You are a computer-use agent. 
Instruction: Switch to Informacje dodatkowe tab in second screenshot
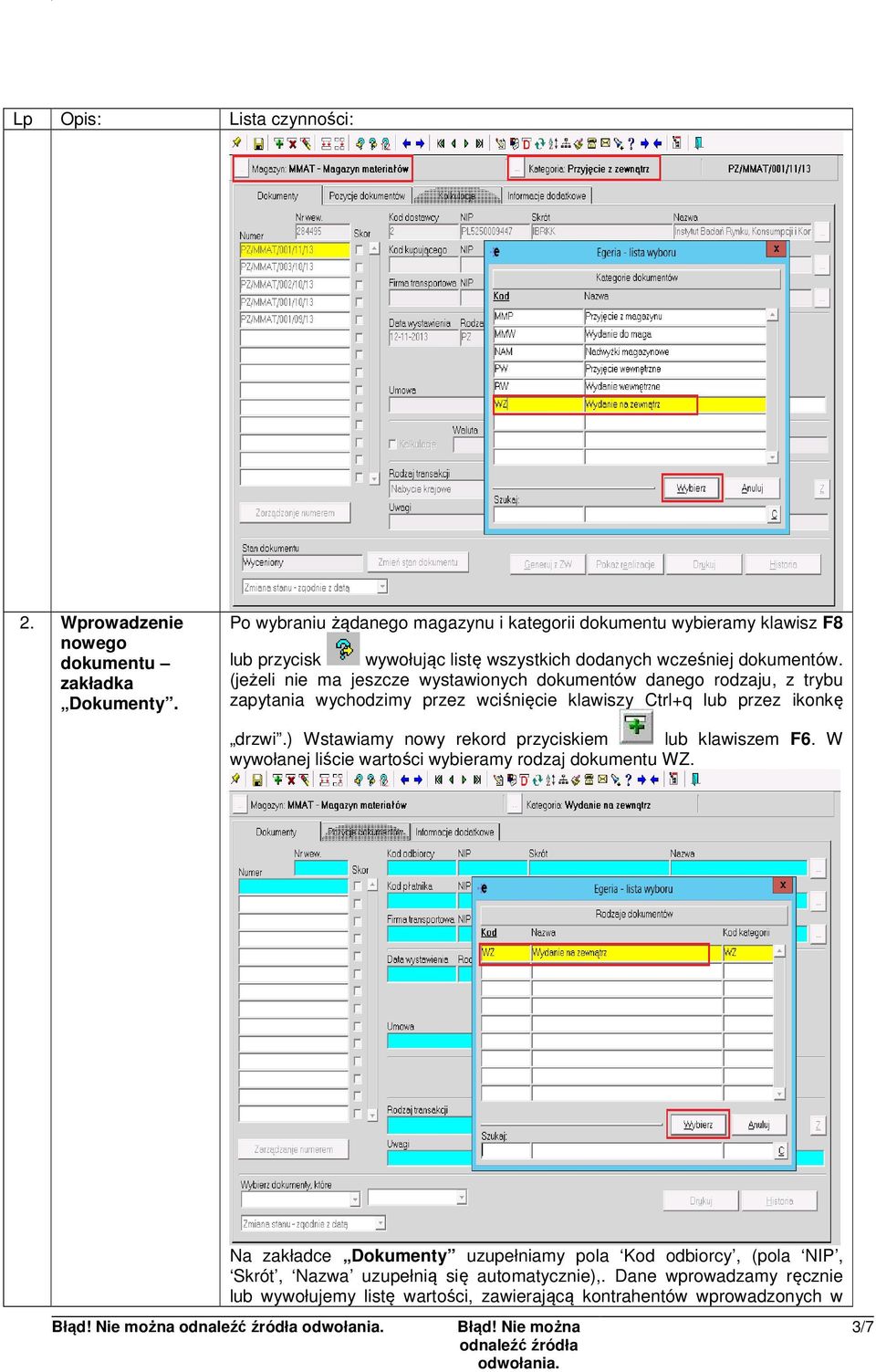pos(454,832)
